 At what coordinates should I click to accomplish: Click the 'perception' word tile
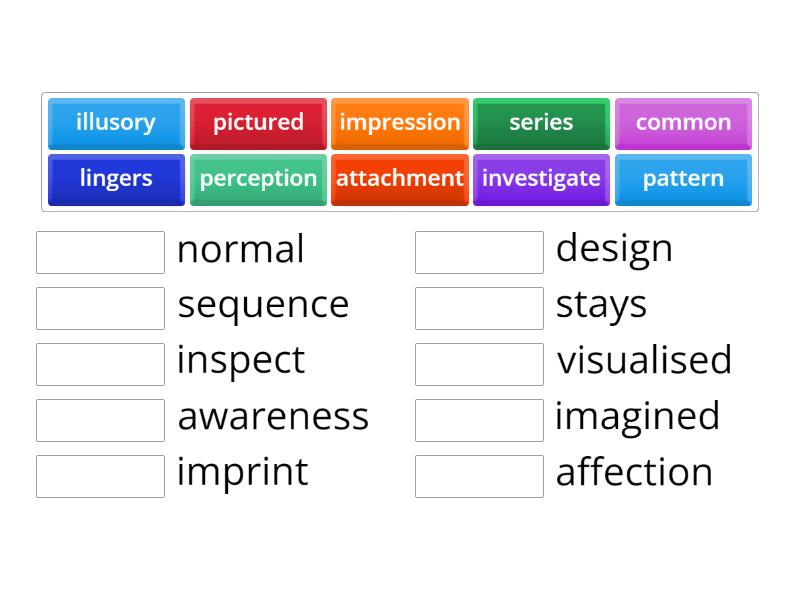coord(258,179)
